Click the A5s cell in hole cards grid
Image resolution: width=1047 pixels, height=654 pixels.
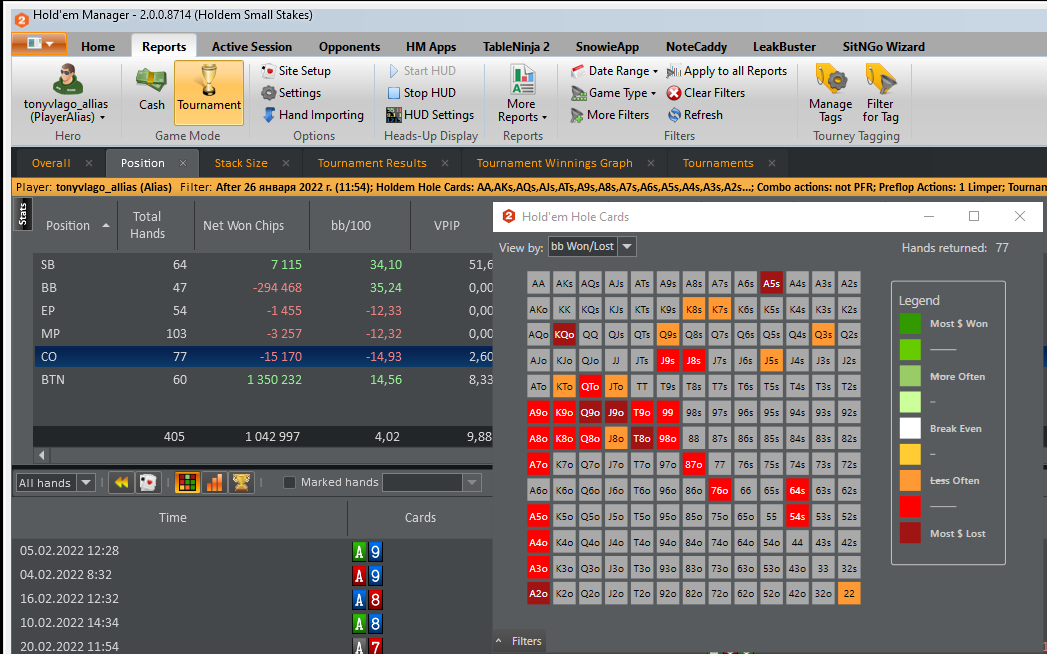tap(771, 283)
